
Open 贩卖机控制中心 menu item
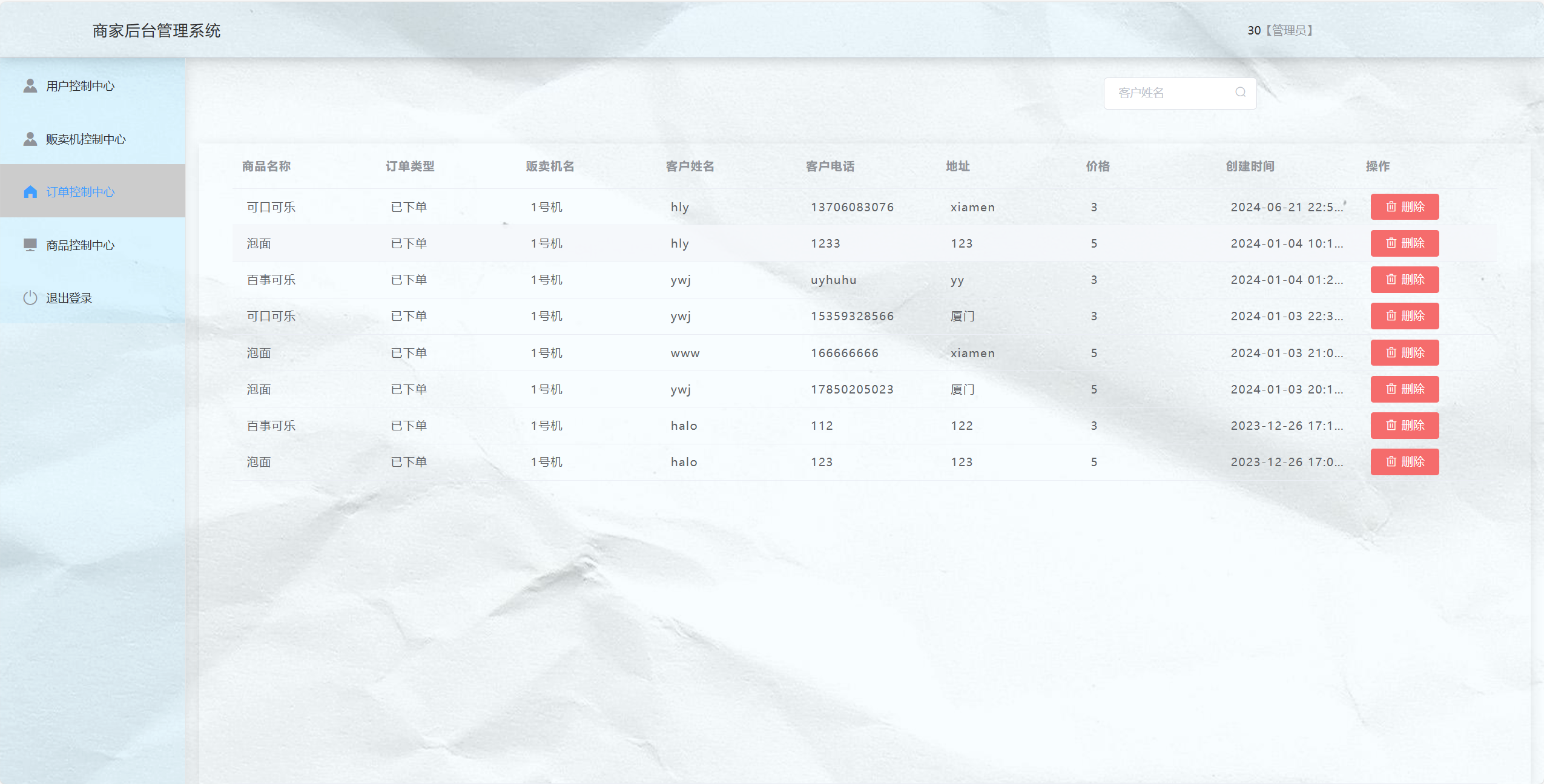coord(85,139)
